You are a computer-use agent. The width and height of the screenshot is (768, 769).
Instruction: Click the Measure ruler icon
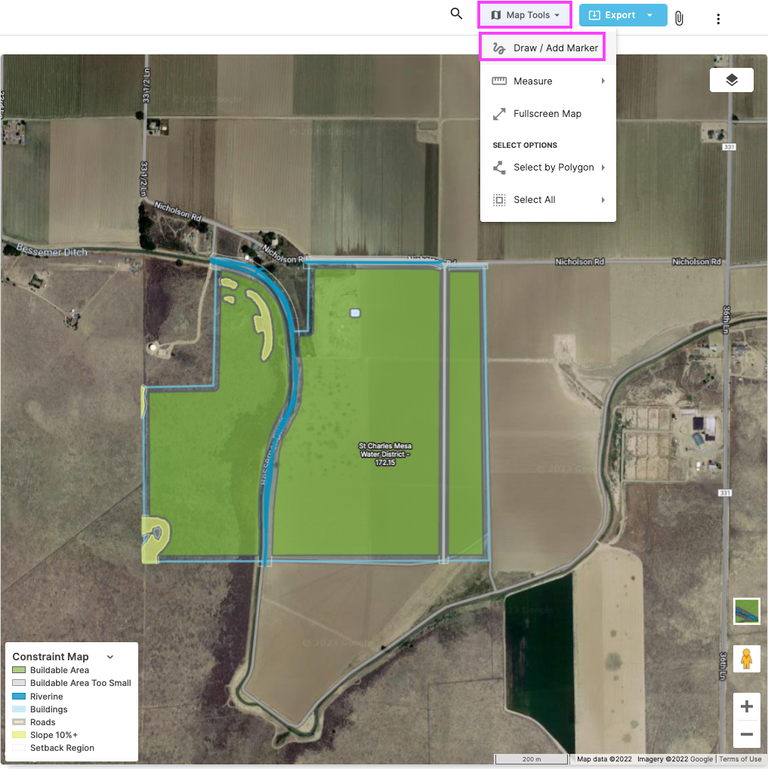499,81
